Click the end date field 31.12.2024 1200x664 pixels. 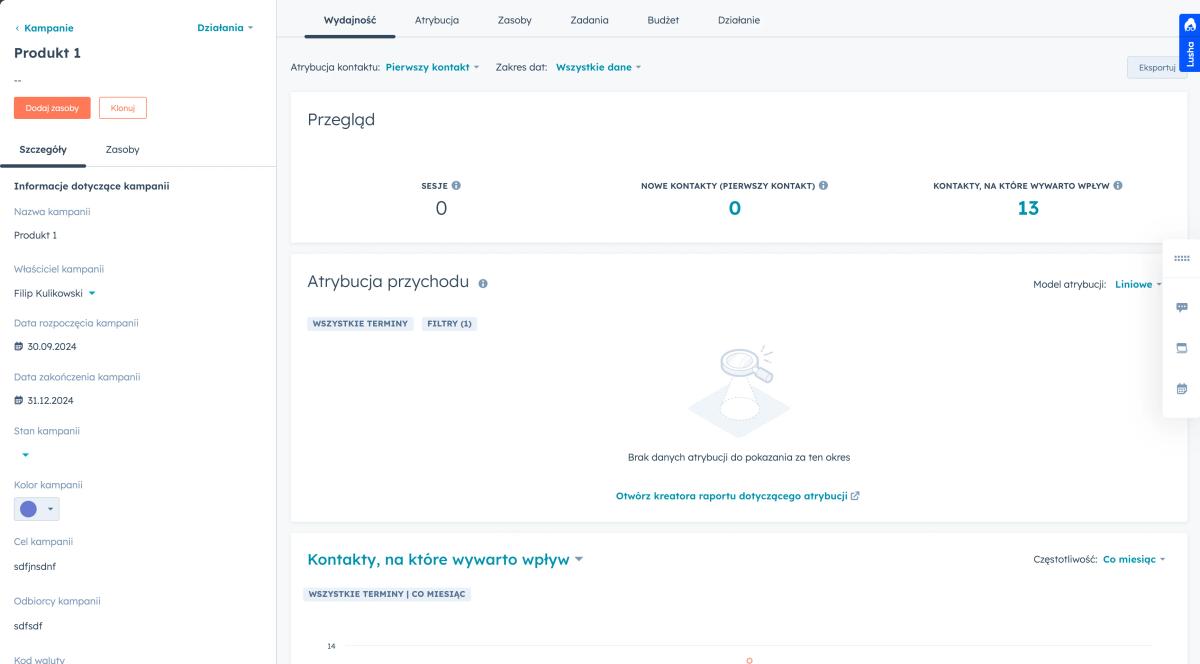pyautogui.click(x=44, y=401)
